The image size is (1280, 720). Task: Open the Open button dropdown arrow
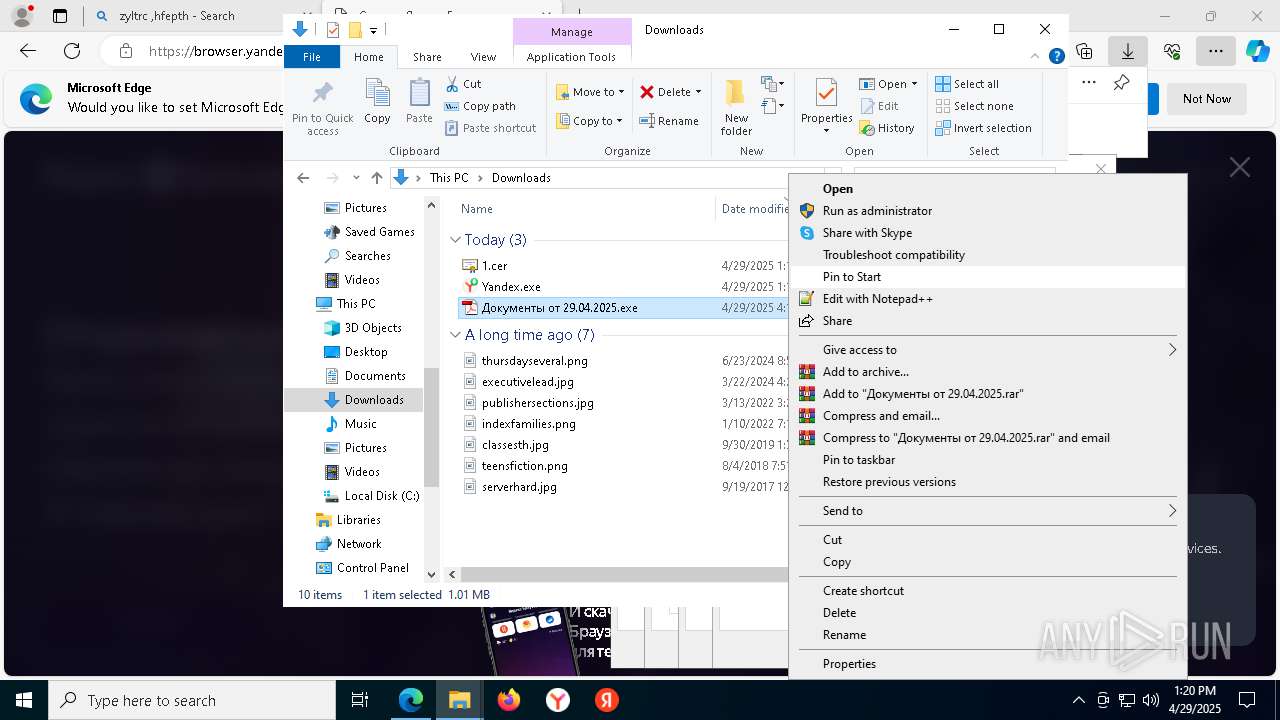tap(914, 84)
